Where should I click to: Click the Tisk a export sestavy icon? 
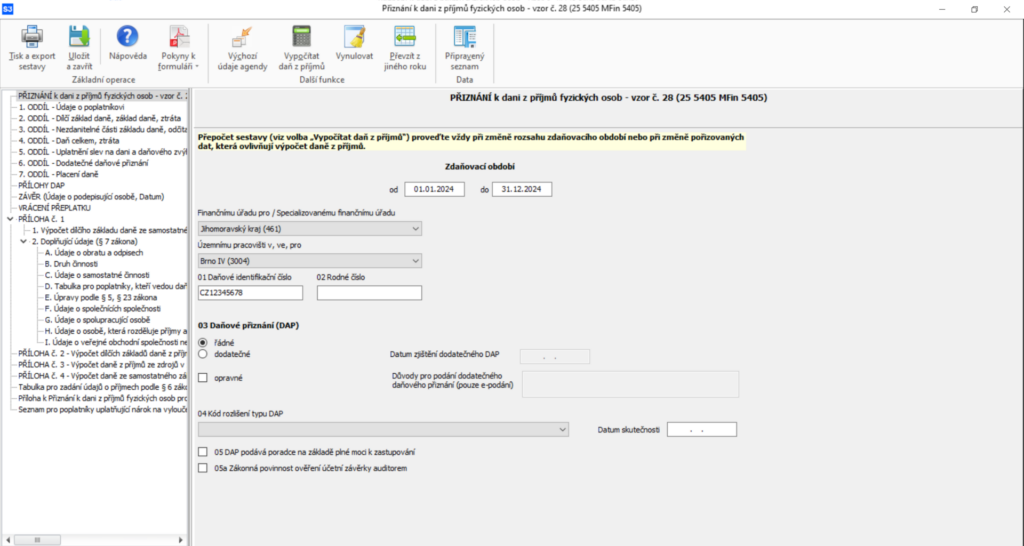point(32,39)
